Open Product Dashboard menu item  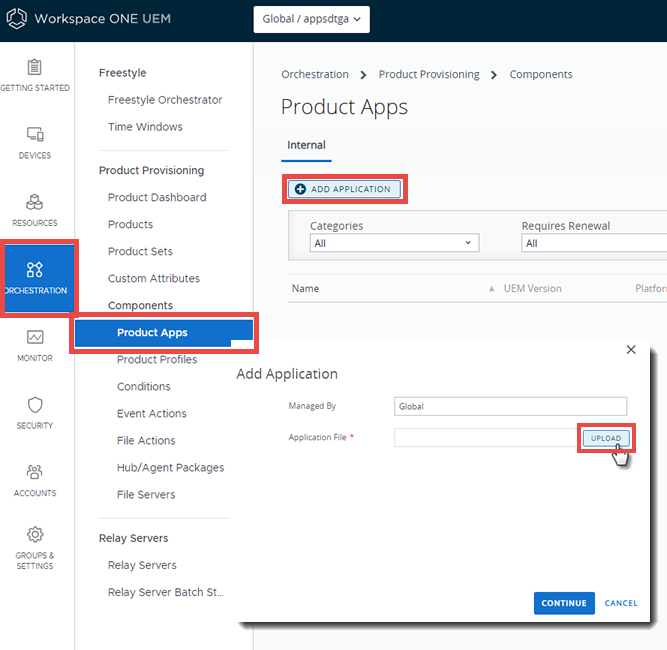click(157, 197)
